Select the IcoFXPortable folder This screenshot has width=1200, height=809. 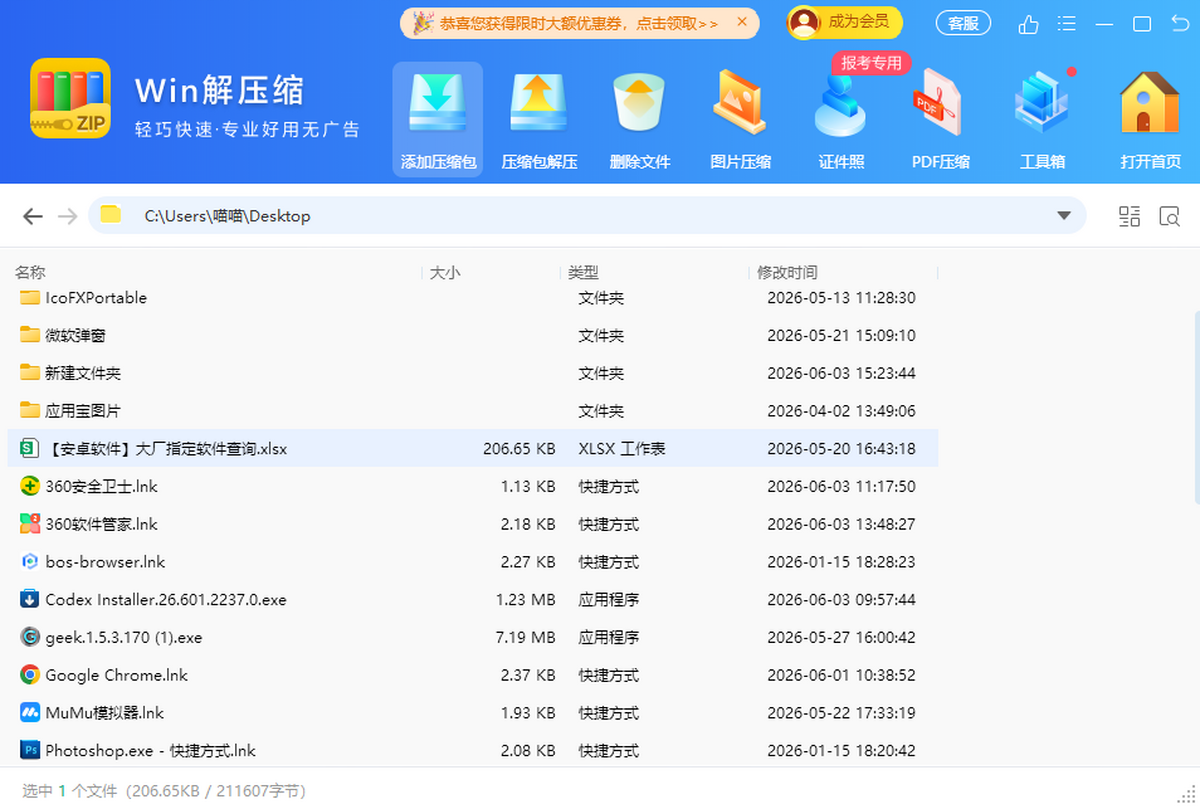pyautogui.click(x=96, y=298)
